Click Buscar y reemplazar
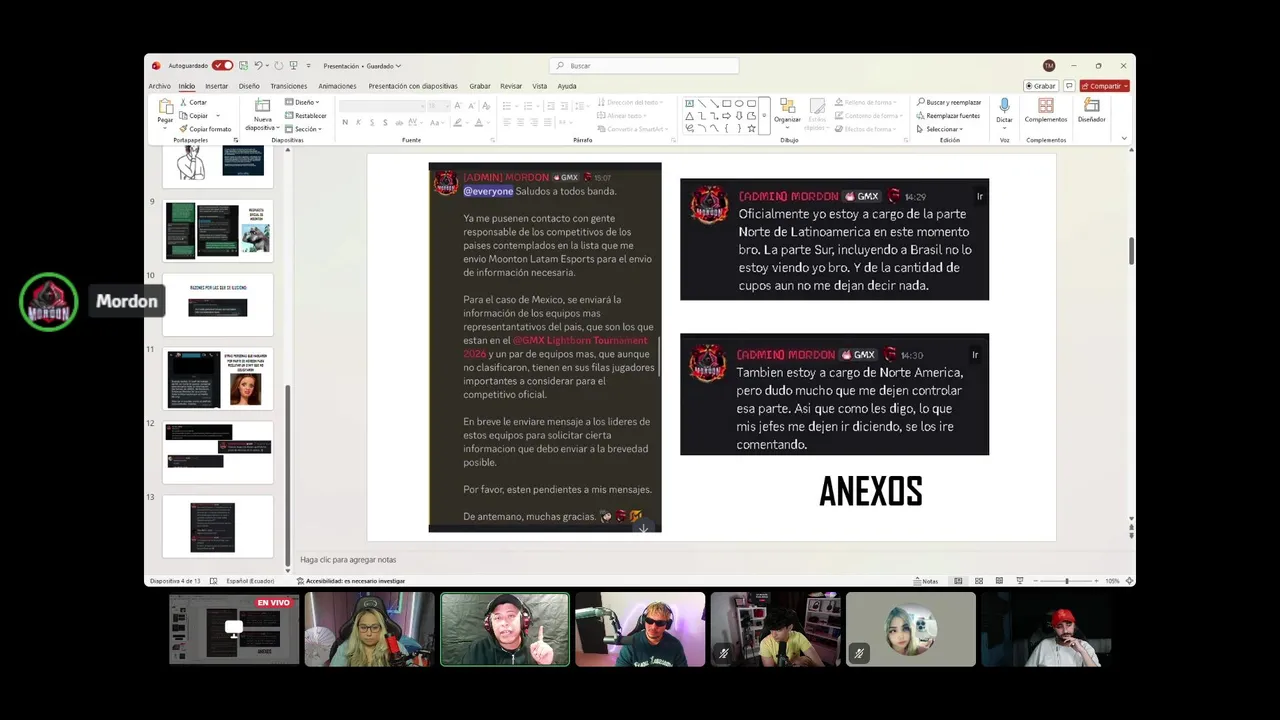1280x720 pixels. [948, 102]
